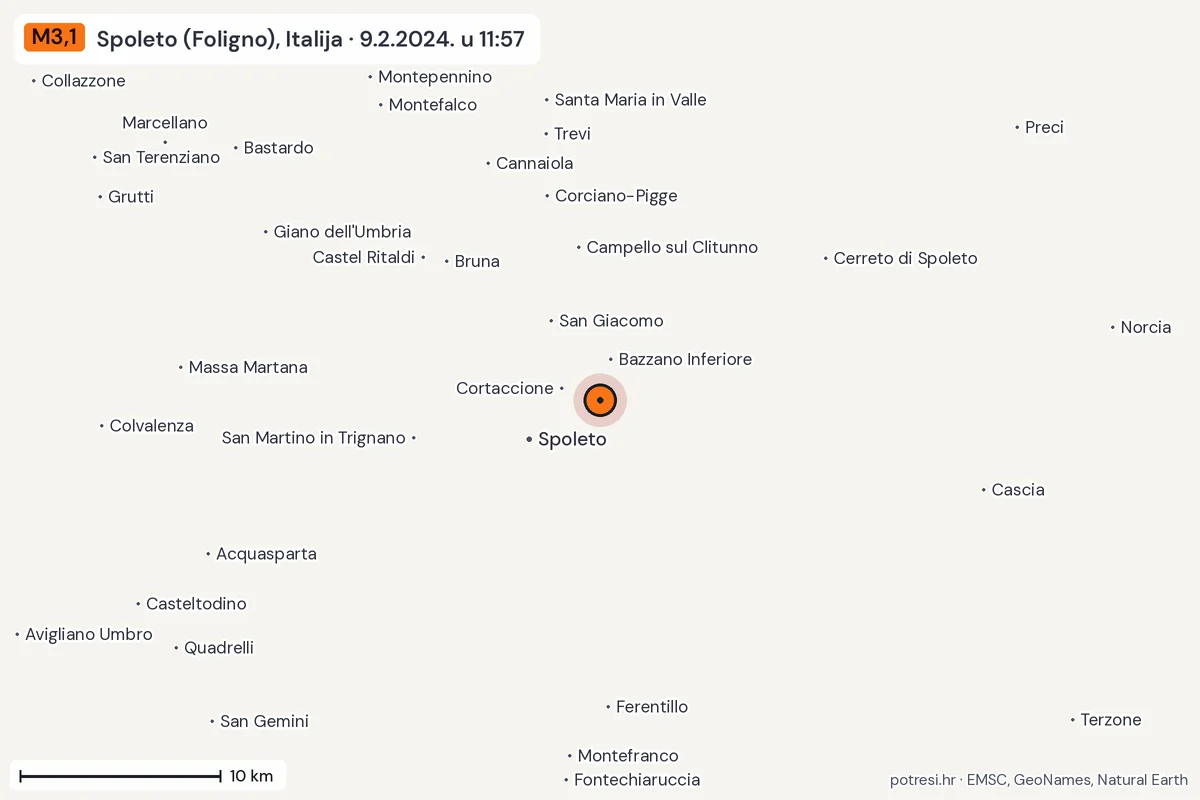The height and width of the screenshot is (800, 1200).
Task: Click the Colvalenza label
Action: [x=152, y=426]
